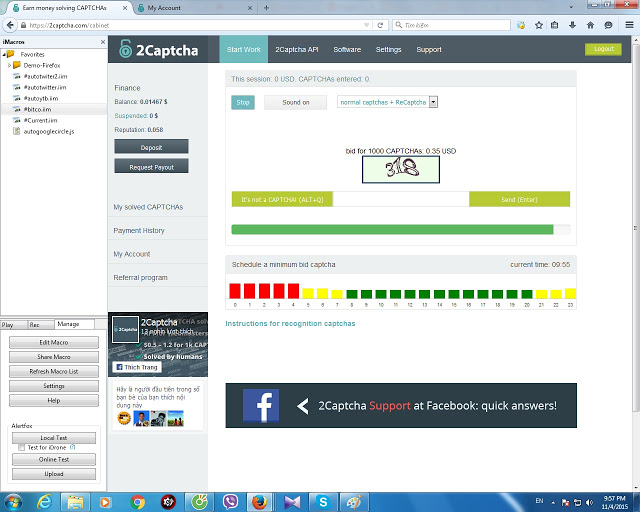
Task: Close the iMacros sidebar panel
Action: point(103,42)
